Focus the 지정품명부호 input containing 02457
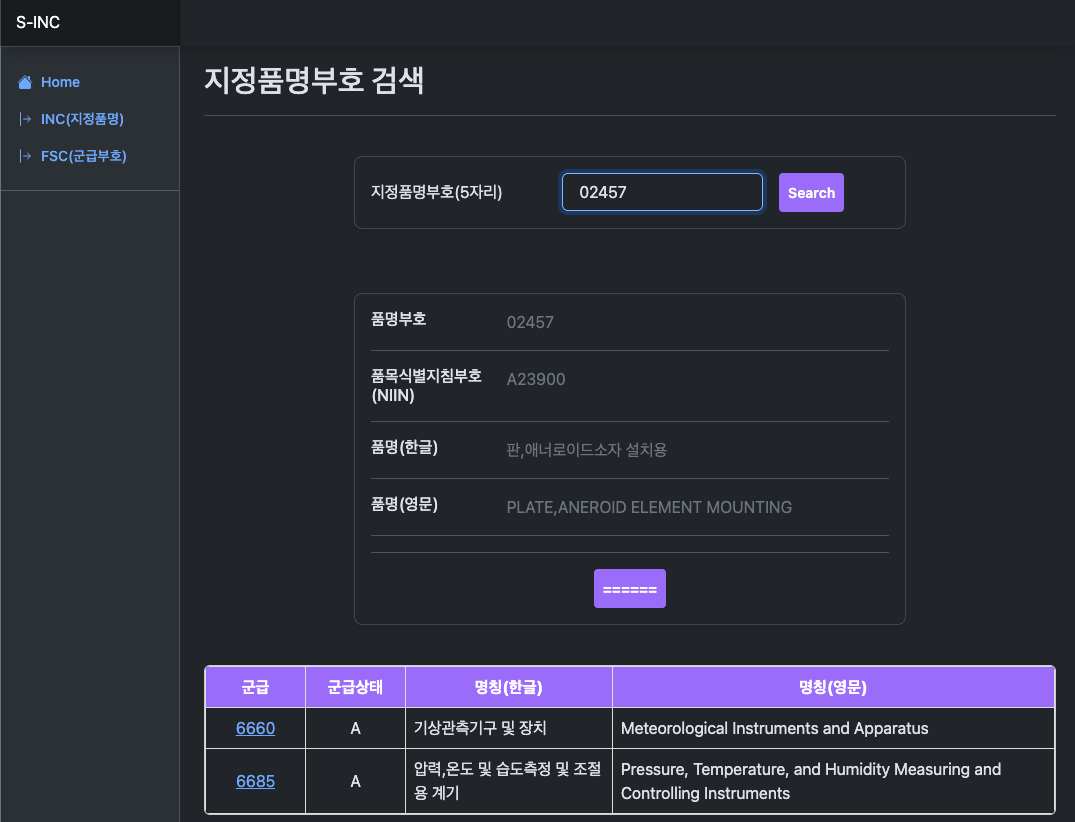 coord(662,192)
